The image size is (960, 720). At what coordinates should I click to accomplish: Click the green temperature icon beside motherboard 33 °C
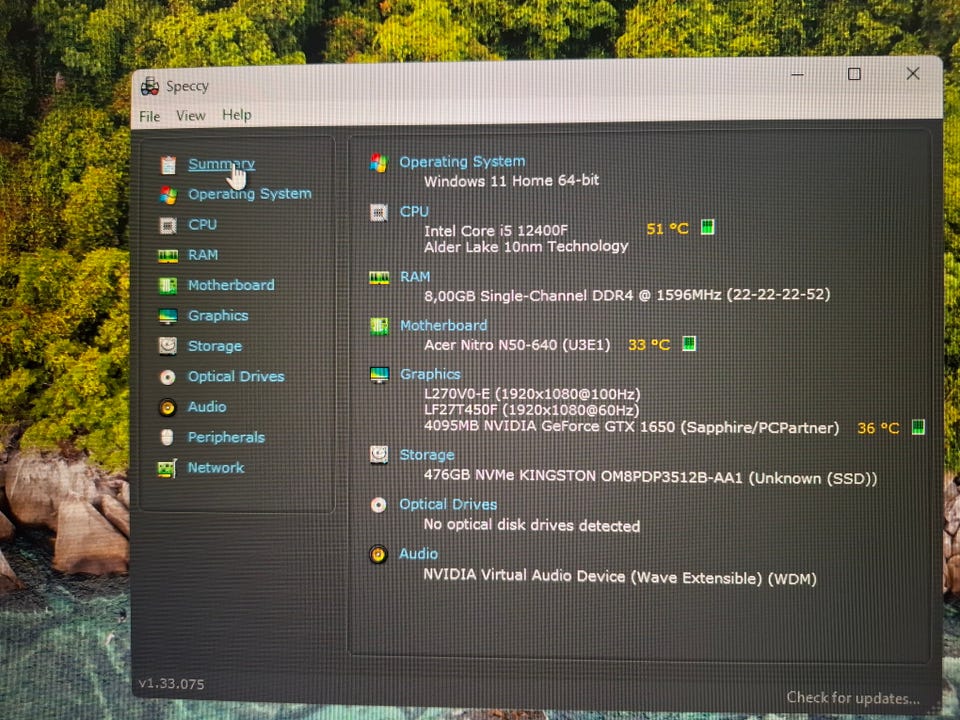pyautogui.click(x=689, y=343)
